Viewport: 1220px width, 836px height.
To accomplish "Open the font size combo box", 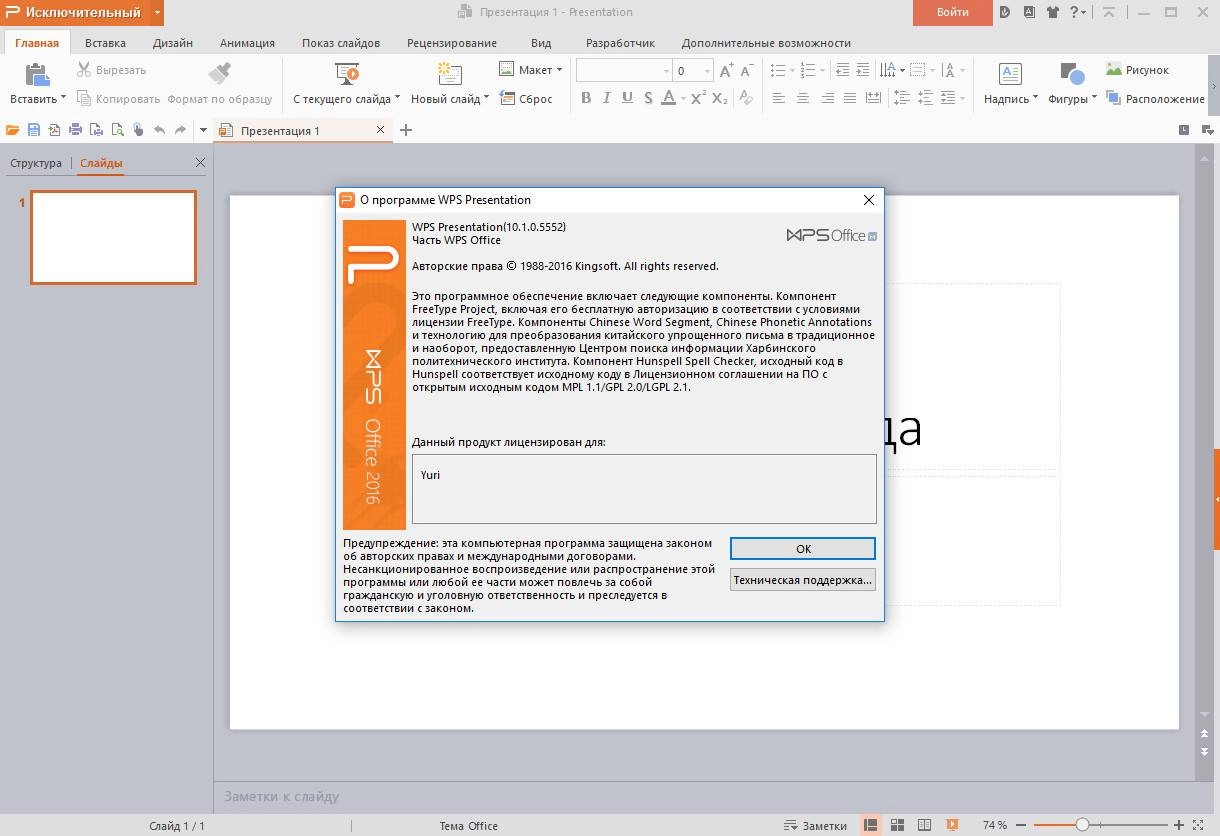I will 693,70.
